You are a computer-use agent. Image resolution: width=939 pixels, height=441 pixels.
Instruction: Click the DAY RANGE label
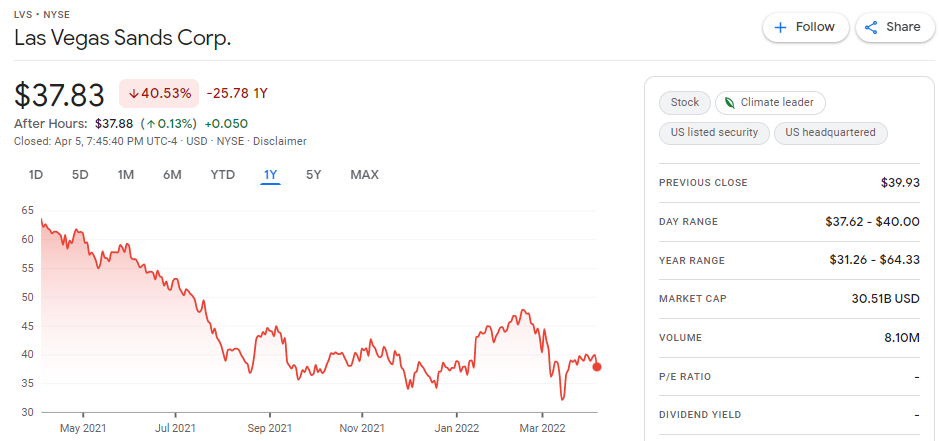pos(688,222)
